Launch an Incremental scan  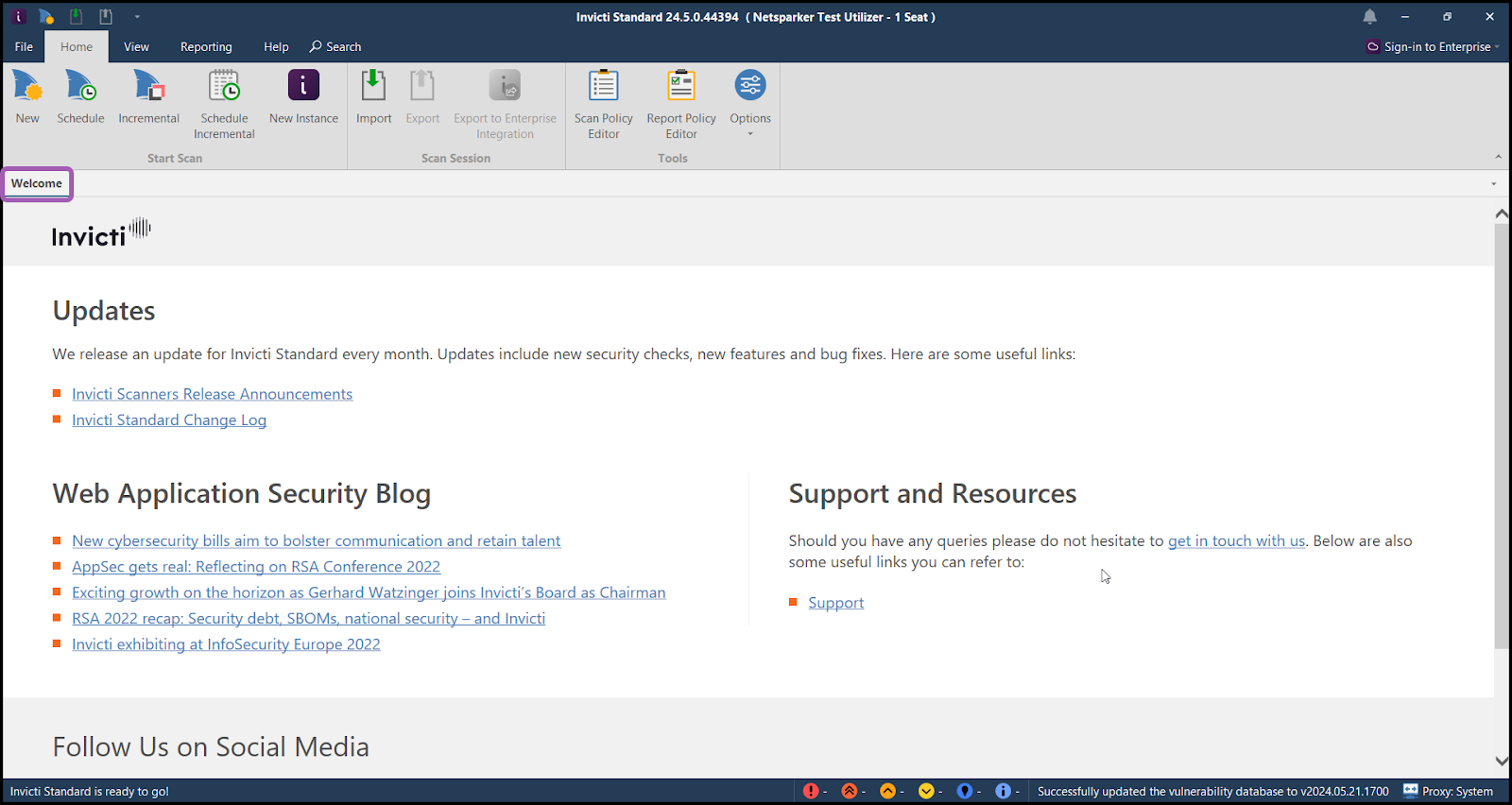point(148,97)
